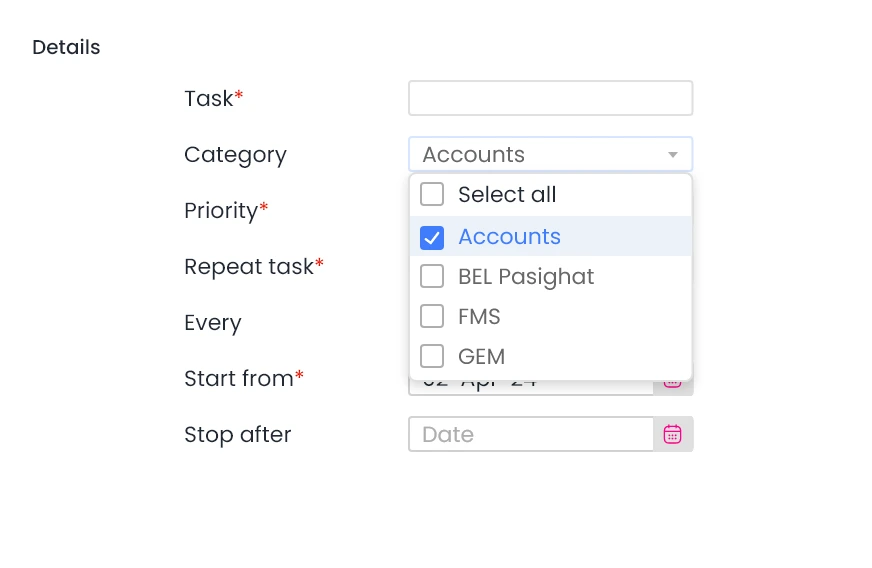Click the Details section heading
This screenshot has height=568, width=872.
(x=66, y=47)
